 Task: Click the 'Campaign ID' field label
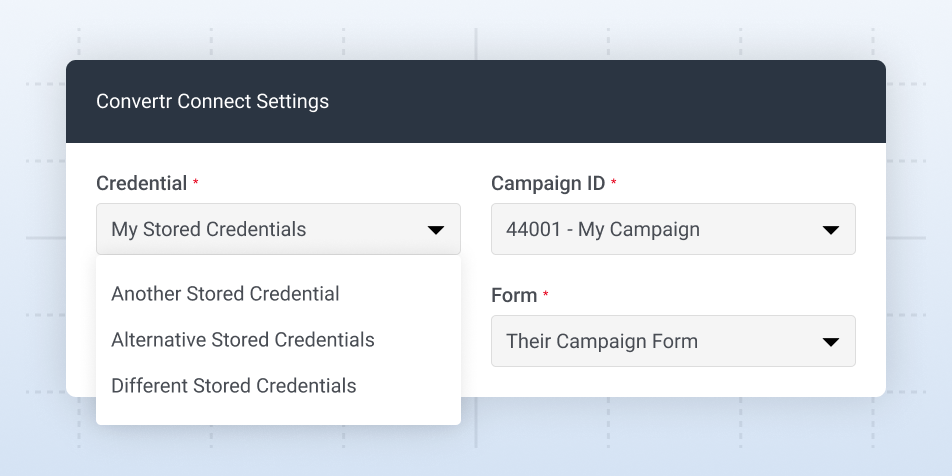548,184
